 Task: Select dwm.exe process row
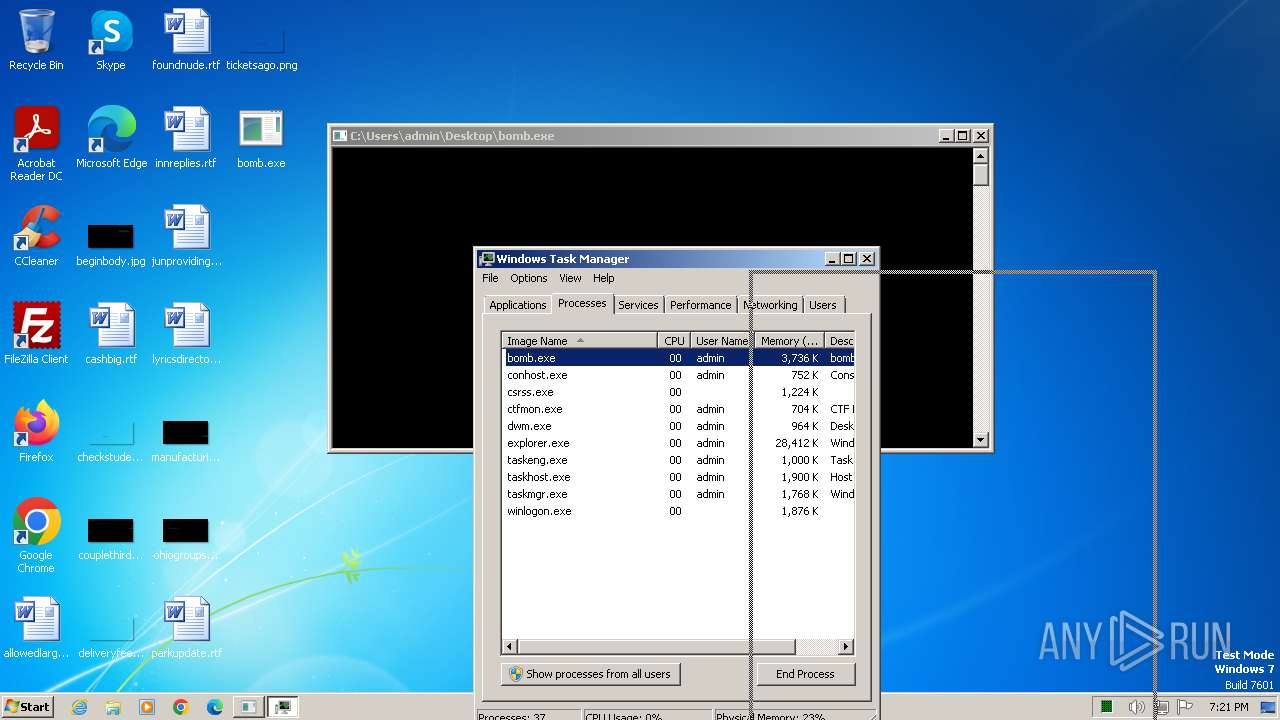pos(679,426)
